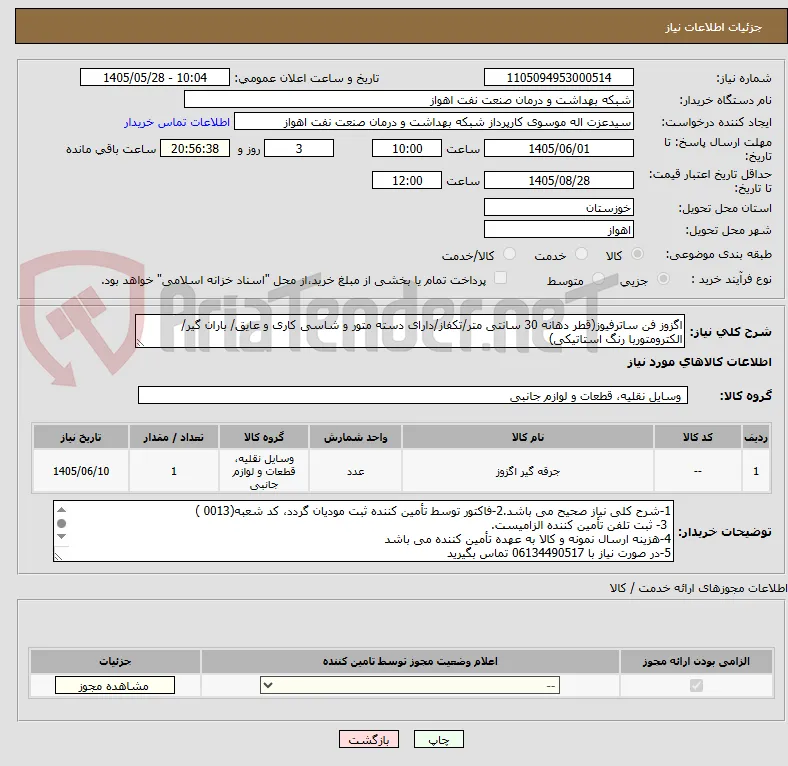The width and height of the screenshot is (788, 766).
Task: Click the تاریخ و ساعت اعلان عمومی field
Action: coord(155,78)
